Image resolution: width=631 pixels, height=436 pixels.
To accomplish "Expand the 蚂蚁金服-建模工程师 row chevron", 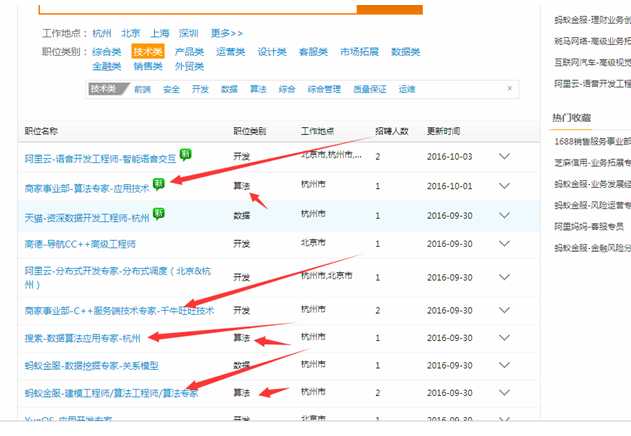I will point(504,393).
